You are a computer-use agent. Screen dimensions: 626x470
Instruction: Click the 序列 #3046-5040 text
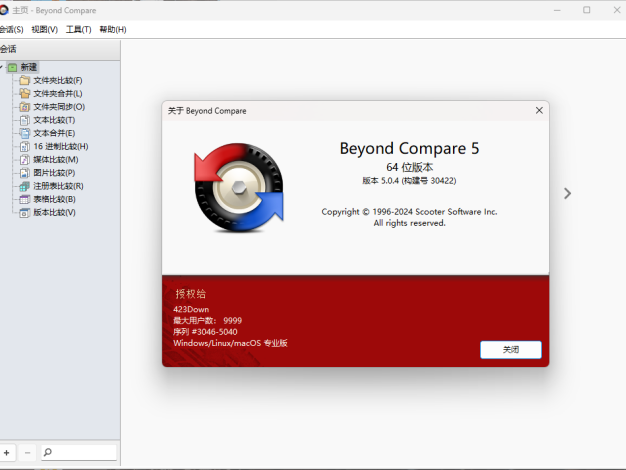pyautogui.click(x=205, y=332)
